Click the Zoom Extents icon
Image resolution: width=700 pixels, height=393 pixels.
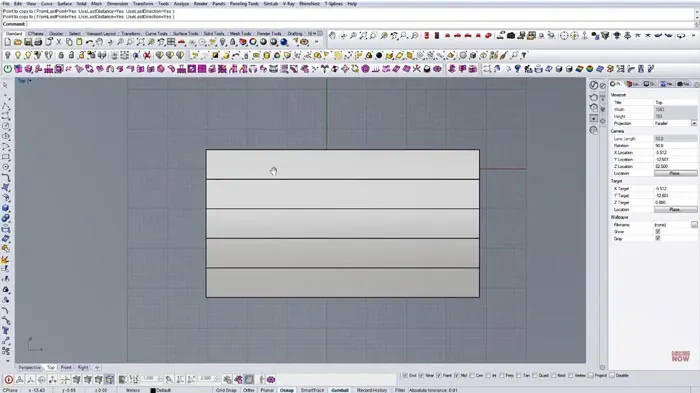click(x=140, y=42)
